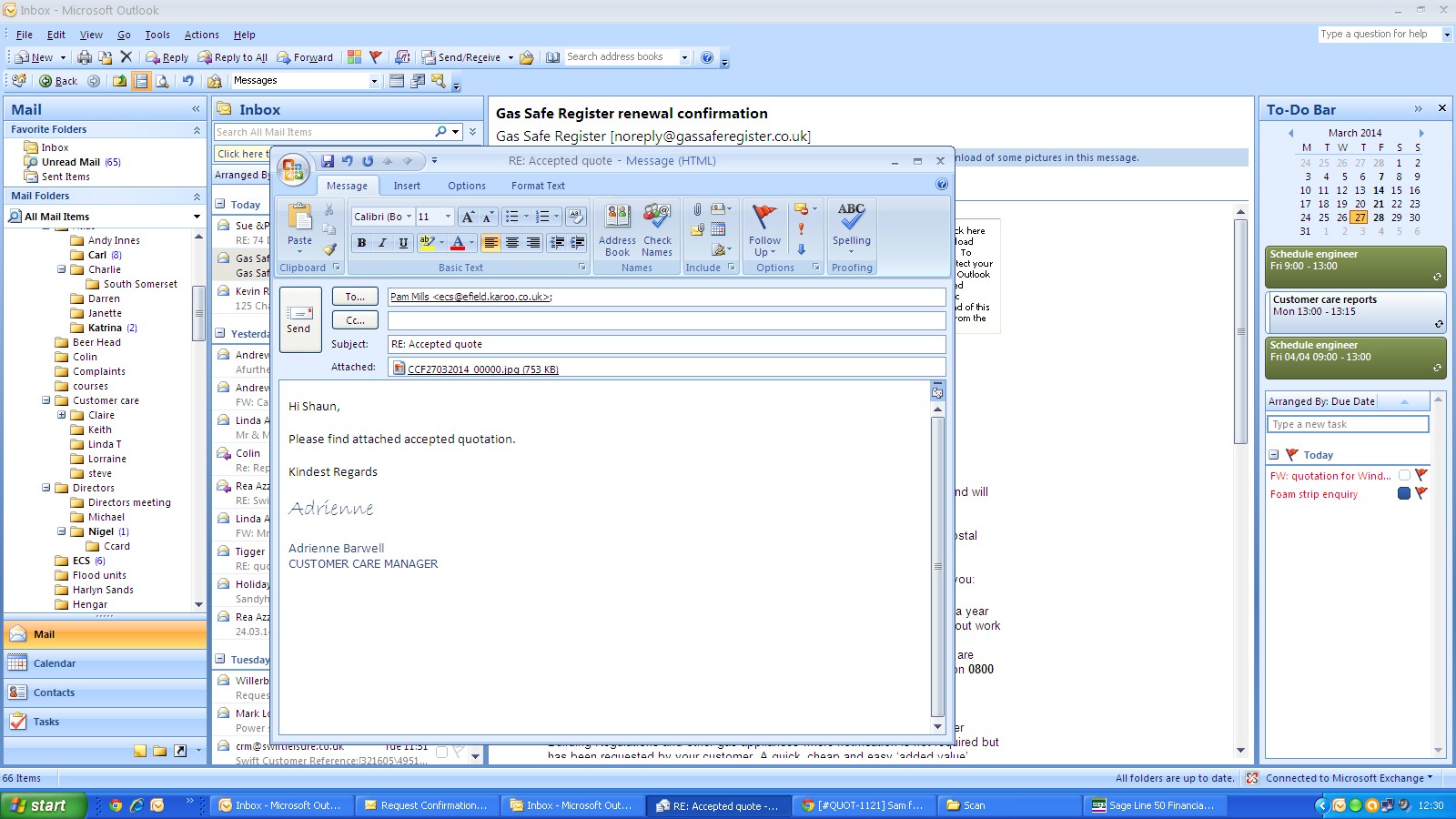Viewport: 1456px width, 819px height.
Task: Click Paste in the Clipboard group
Action: [299, 227]
